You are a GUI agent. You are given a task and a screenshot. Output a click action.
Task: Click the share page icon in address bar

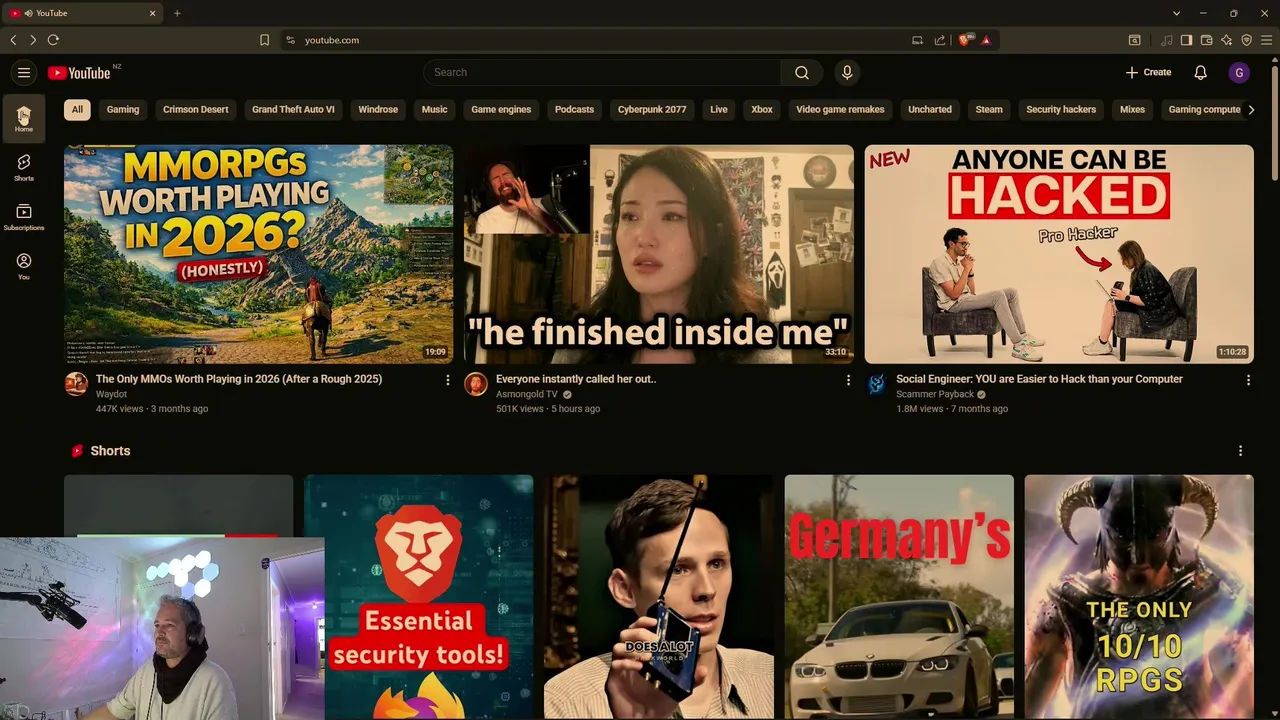click(x=940, y=40)
